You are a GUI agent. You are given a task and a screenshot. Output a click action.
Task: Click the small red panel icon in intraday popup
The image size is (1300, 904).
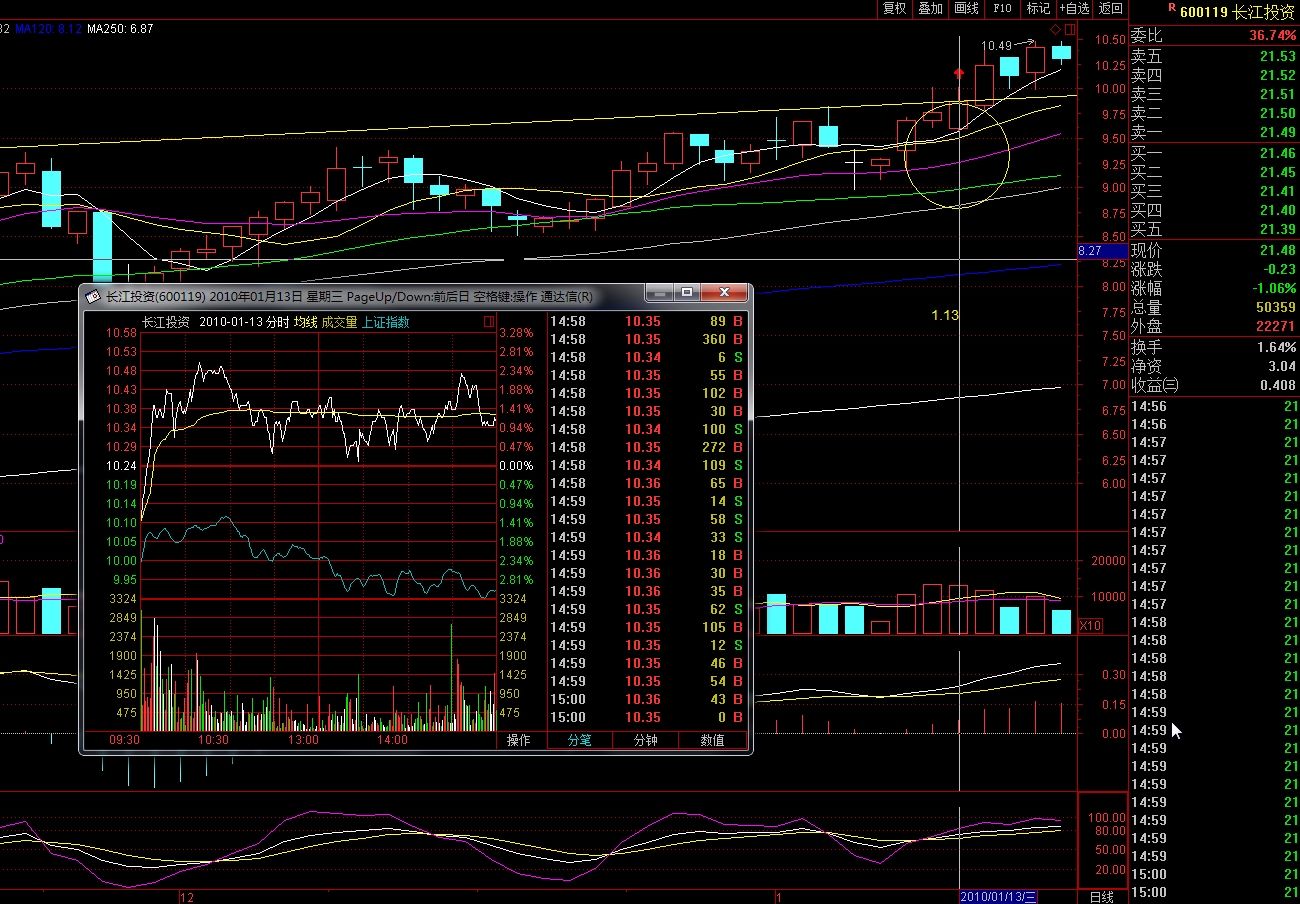pos(488,322)
